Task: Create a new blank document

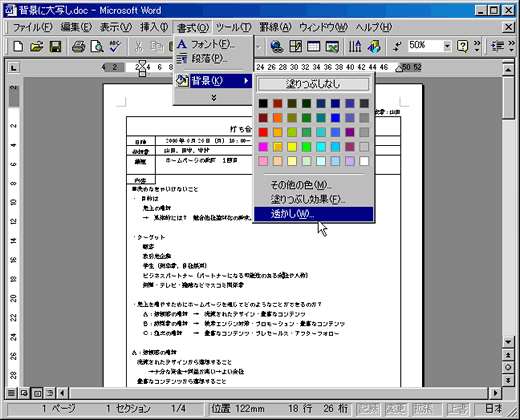Action: coord(18,46)
